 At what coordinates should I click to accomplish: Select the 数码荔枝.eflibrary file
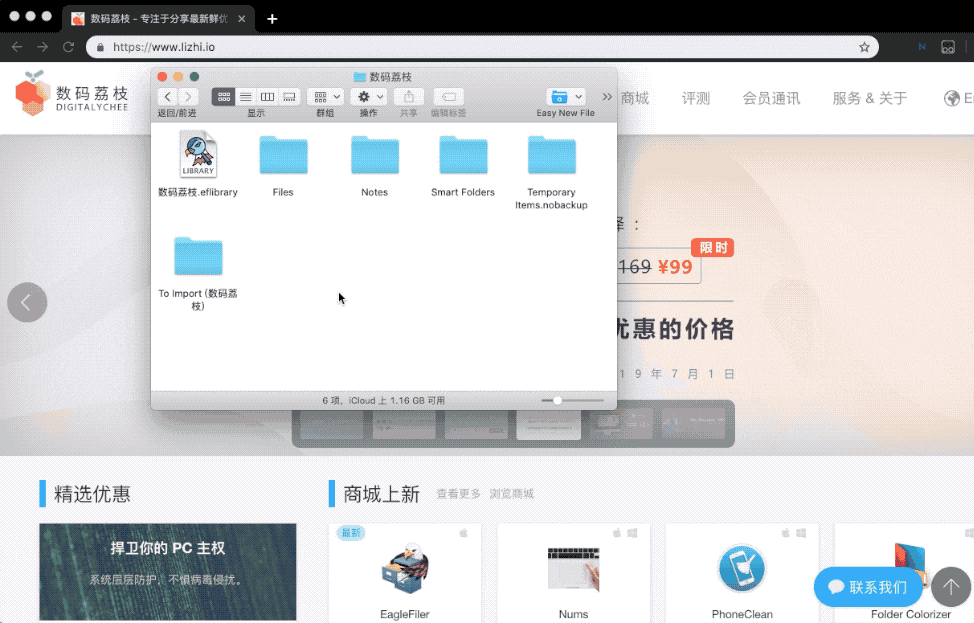click(198, 163)
